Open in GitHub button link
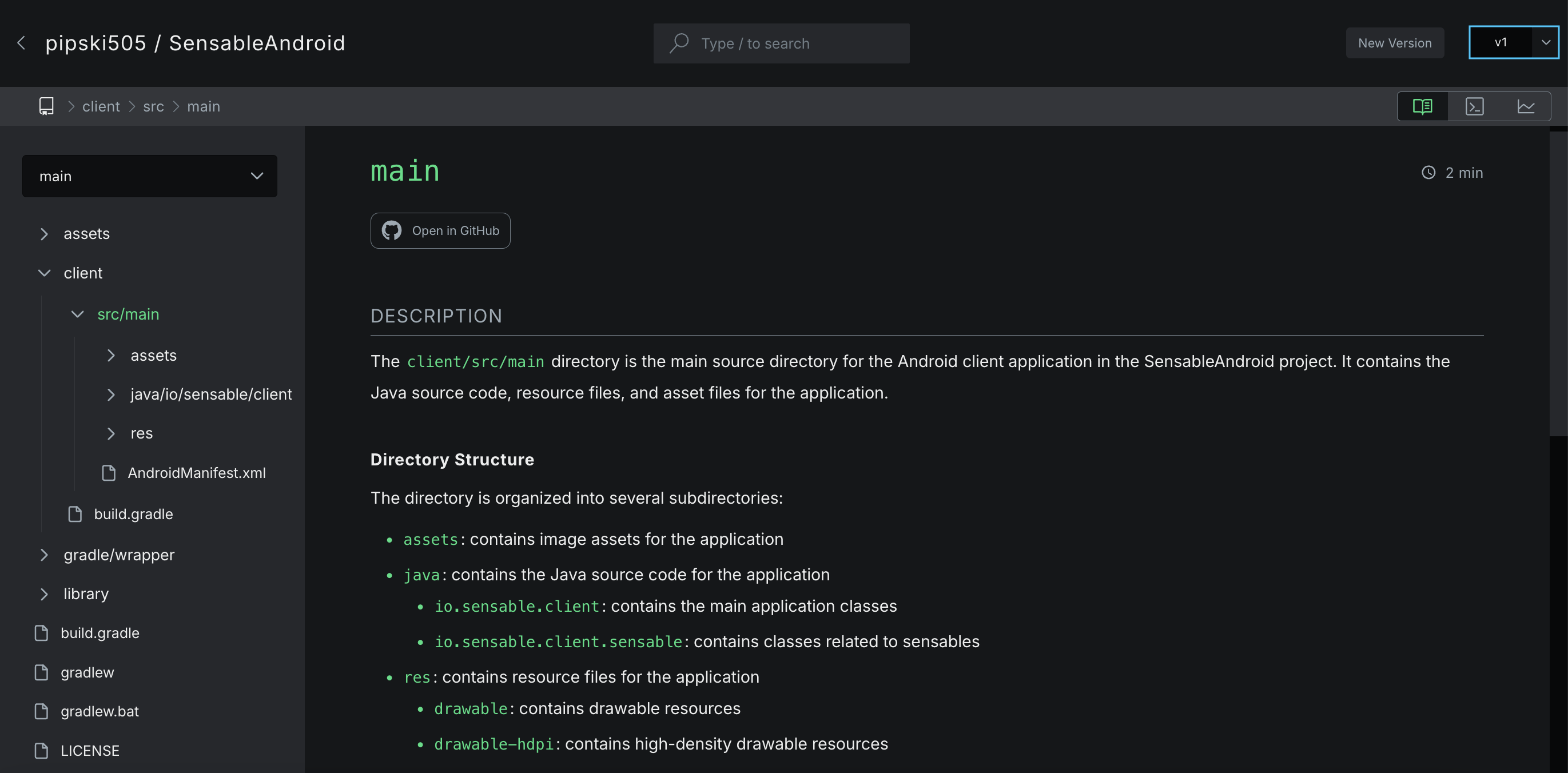 (440, 230)
